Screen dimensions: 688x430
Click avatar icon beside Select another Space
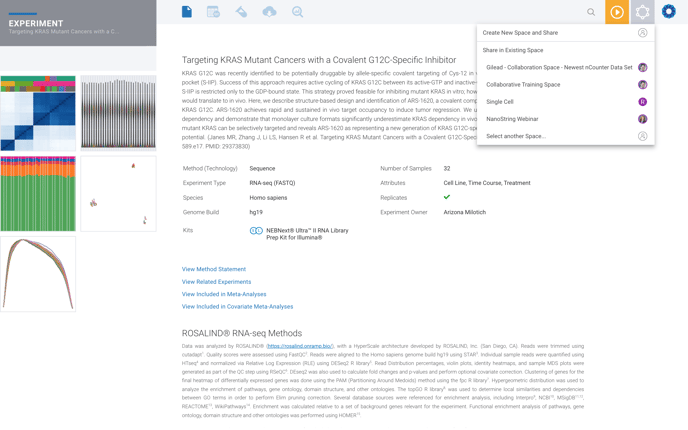coord(642,136)
